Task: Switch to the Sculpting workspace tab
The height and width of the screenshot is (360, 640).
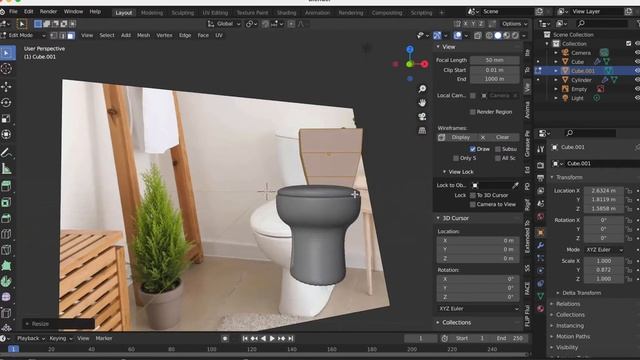Action: click(182, 13)
